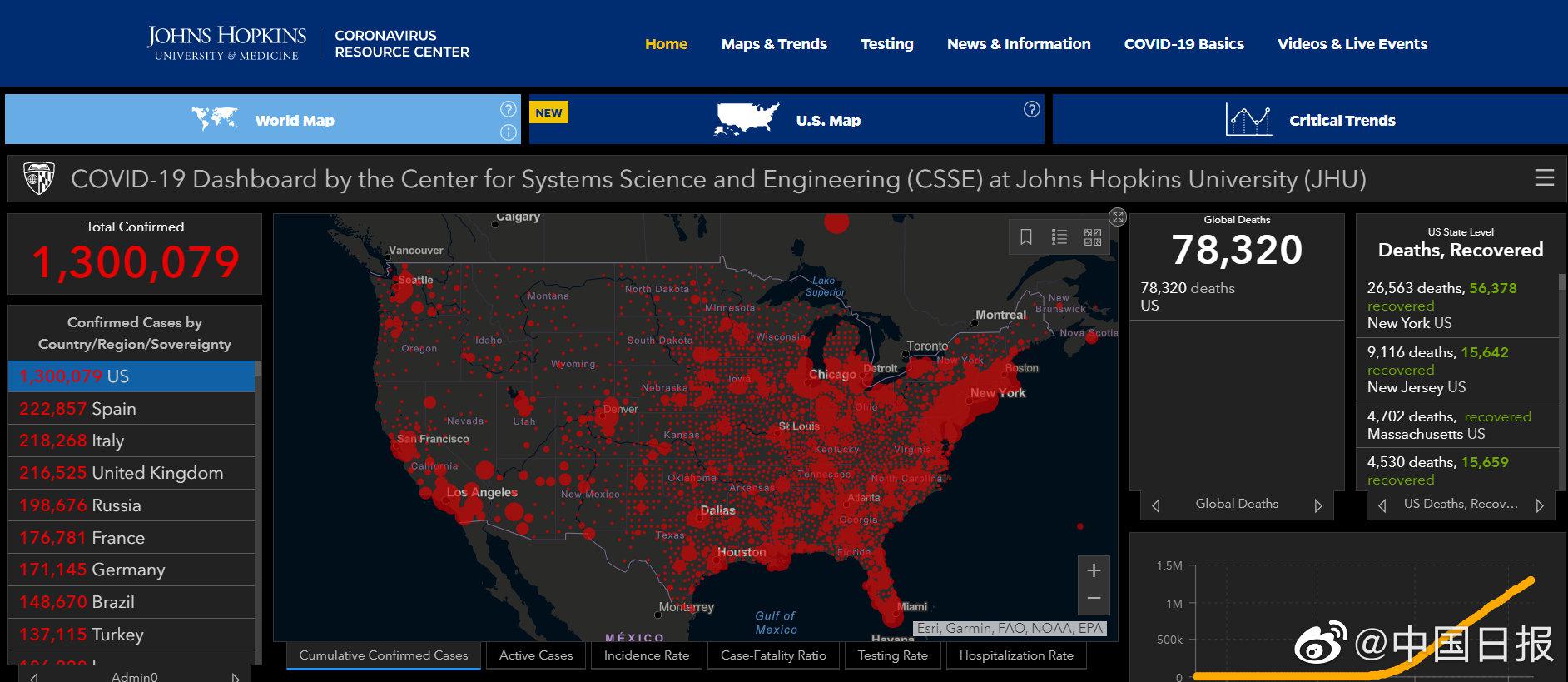Open the basemap gallery grid icon
Screen dimensions: 1568x682
coord(1093,237)
